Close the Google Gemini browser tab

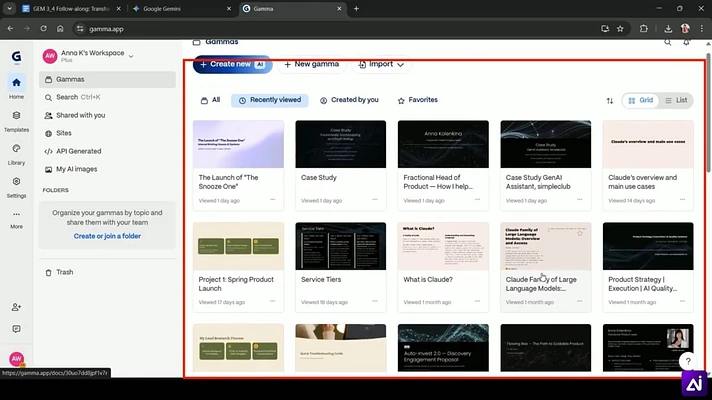coord(229,9)
